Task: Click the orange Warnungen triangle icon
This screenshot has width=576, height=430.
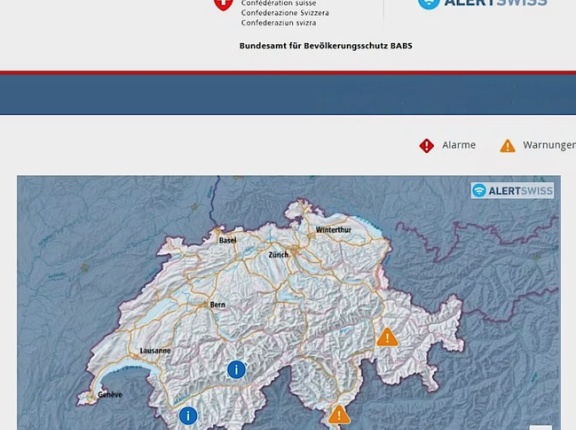Action: point(507,146)
